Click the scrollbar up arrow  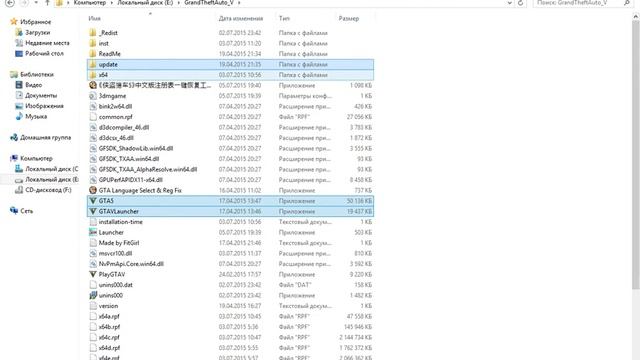click(636, 17)
